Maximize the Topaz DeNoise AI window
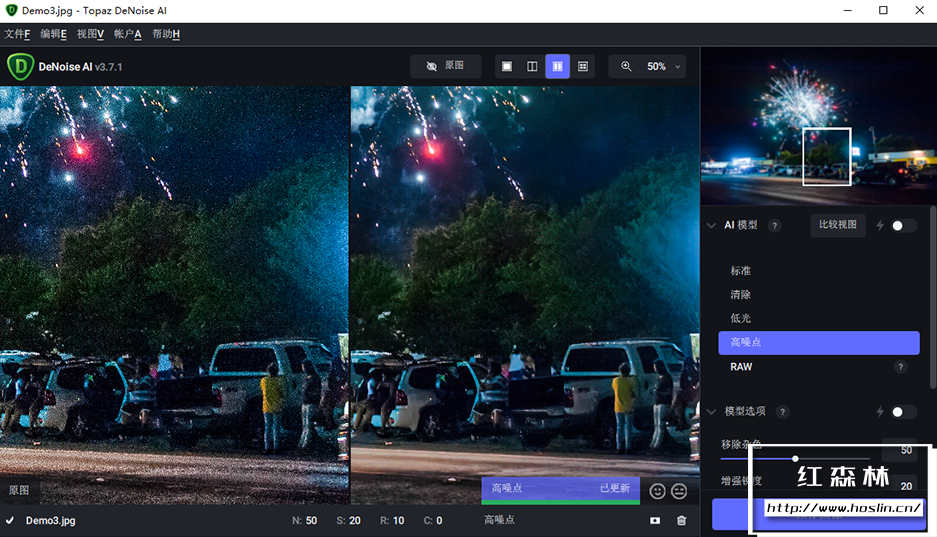 [883, 10]
